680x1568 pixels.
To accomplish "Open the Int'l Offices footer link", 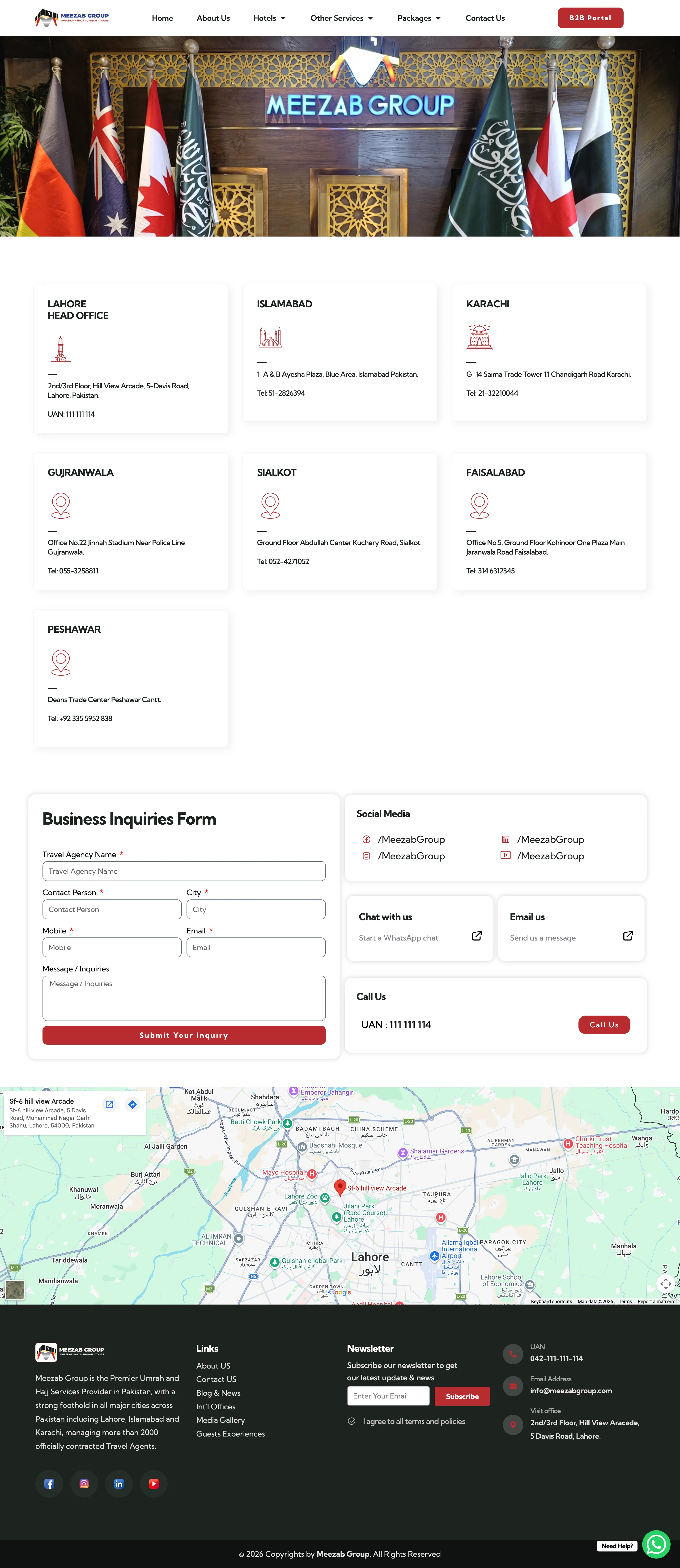I will pyautogui.click(x=216, y=1407).
